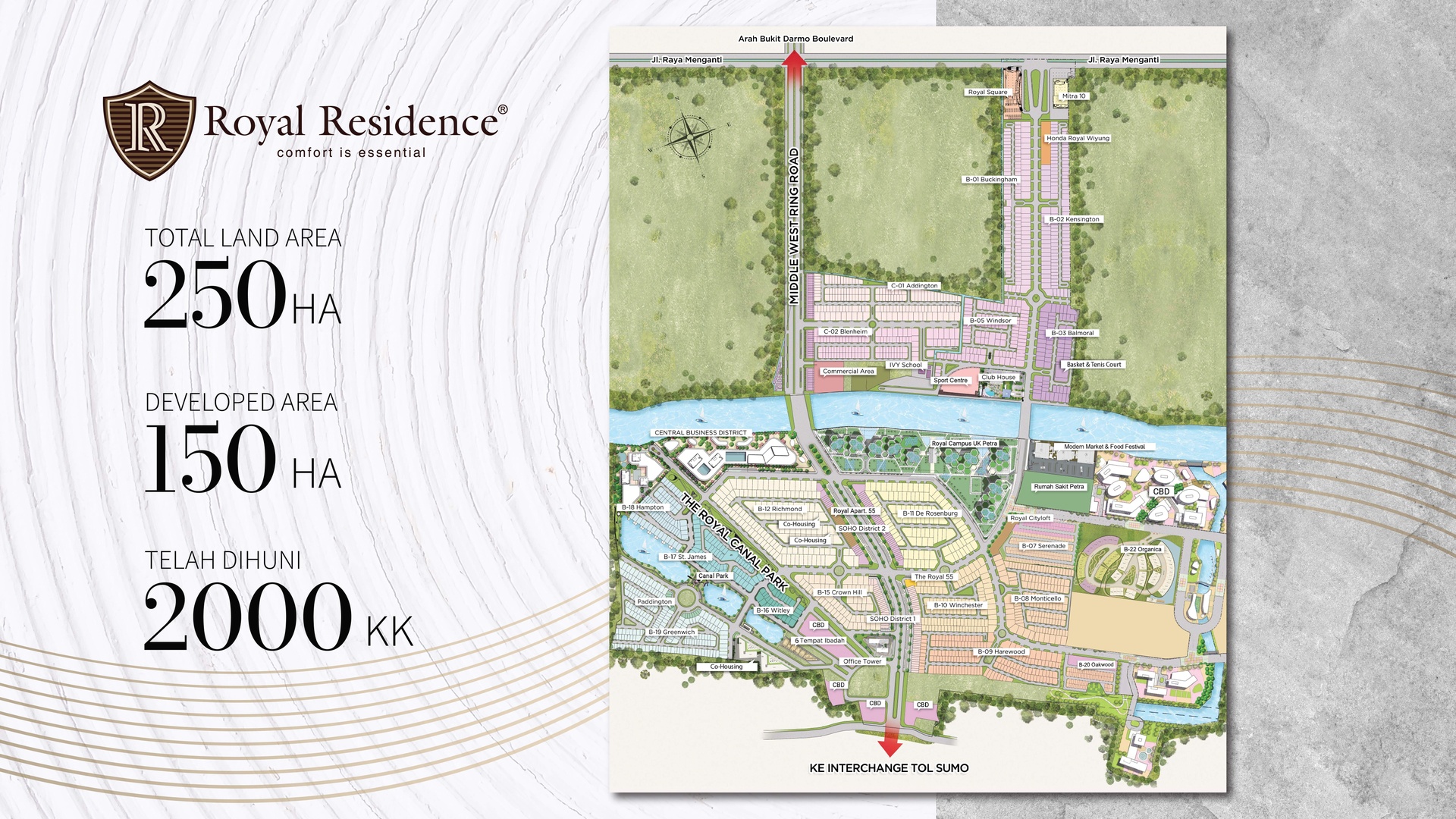Select the 'B-22 Organica' cluster label
Screen dimensions: 1456x819
tap(1142, 549)
